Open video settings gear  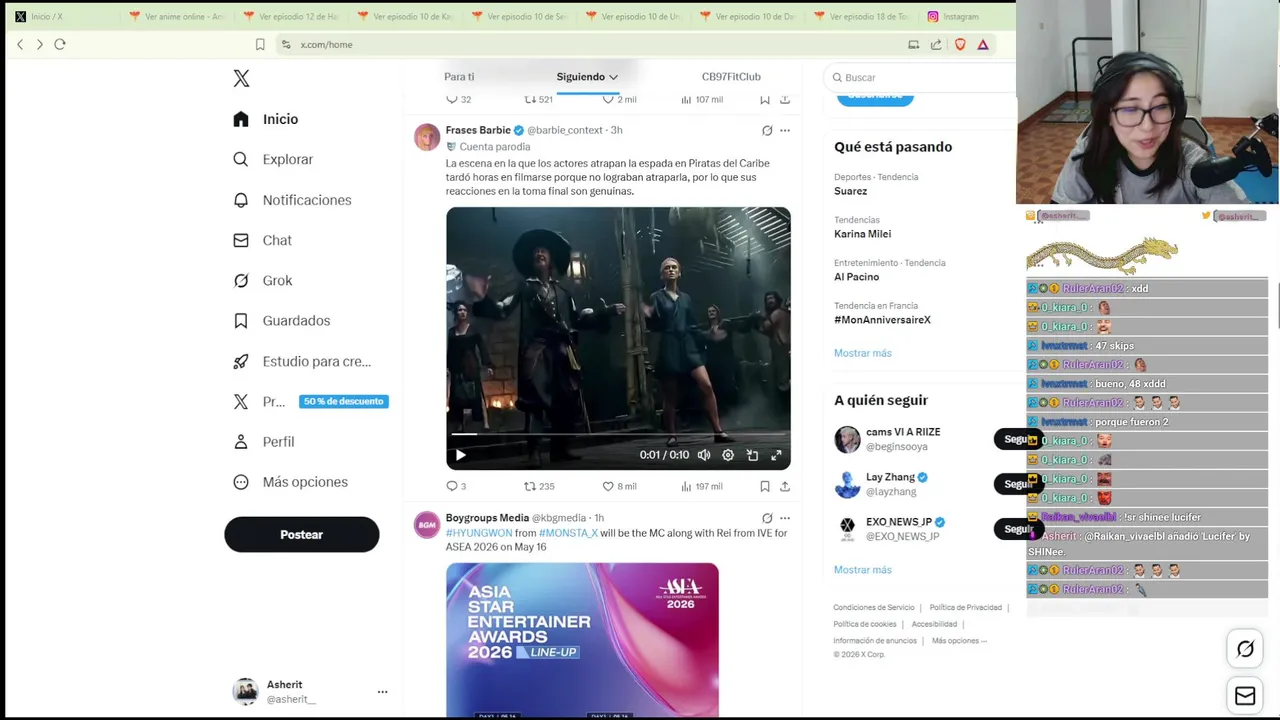(x=728, y=455)
